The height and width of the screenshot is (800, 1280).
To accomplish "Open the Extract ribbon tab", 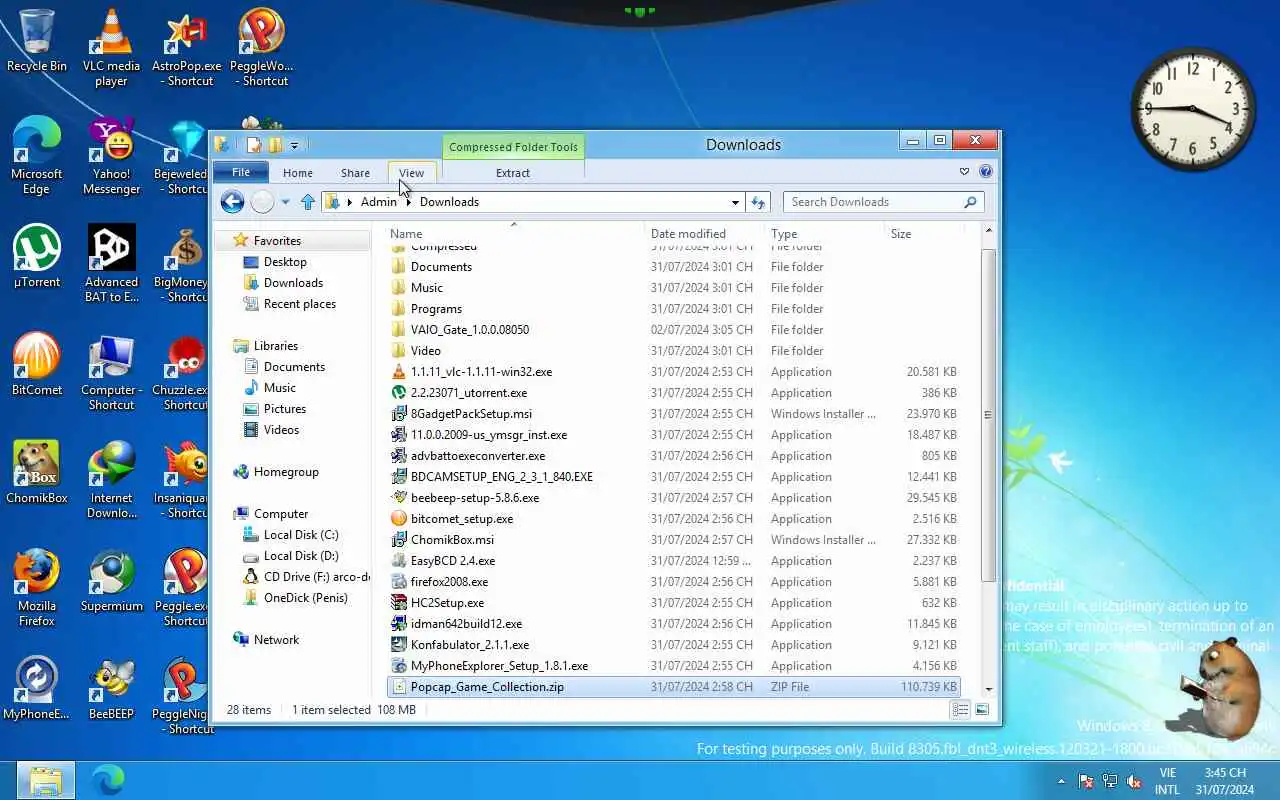I will (513, 173).
